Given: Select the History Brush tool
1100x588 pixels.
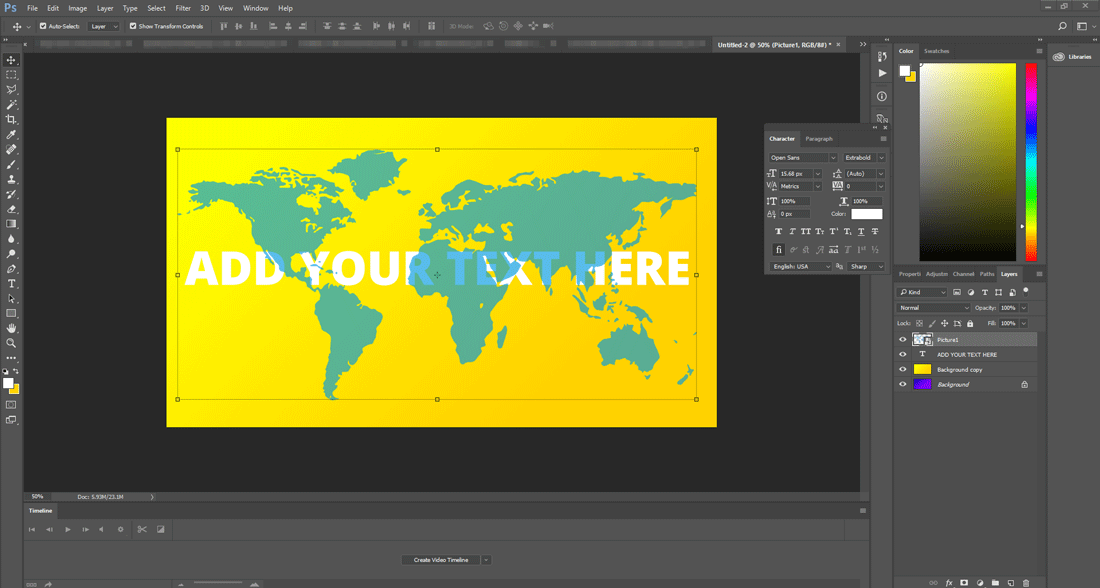Looking at the screenshot, I should coord(11,194).
